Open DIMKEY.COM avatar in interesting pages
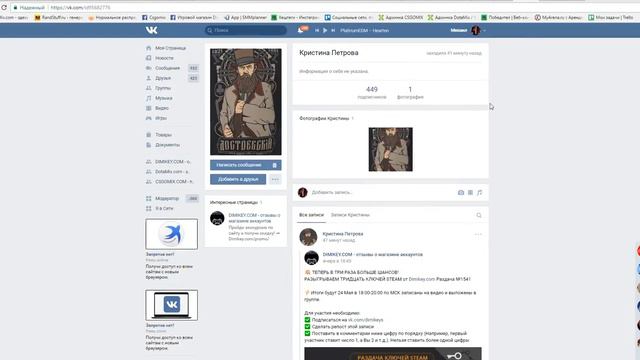The image size is (640, 360). [x=217, y=218]
